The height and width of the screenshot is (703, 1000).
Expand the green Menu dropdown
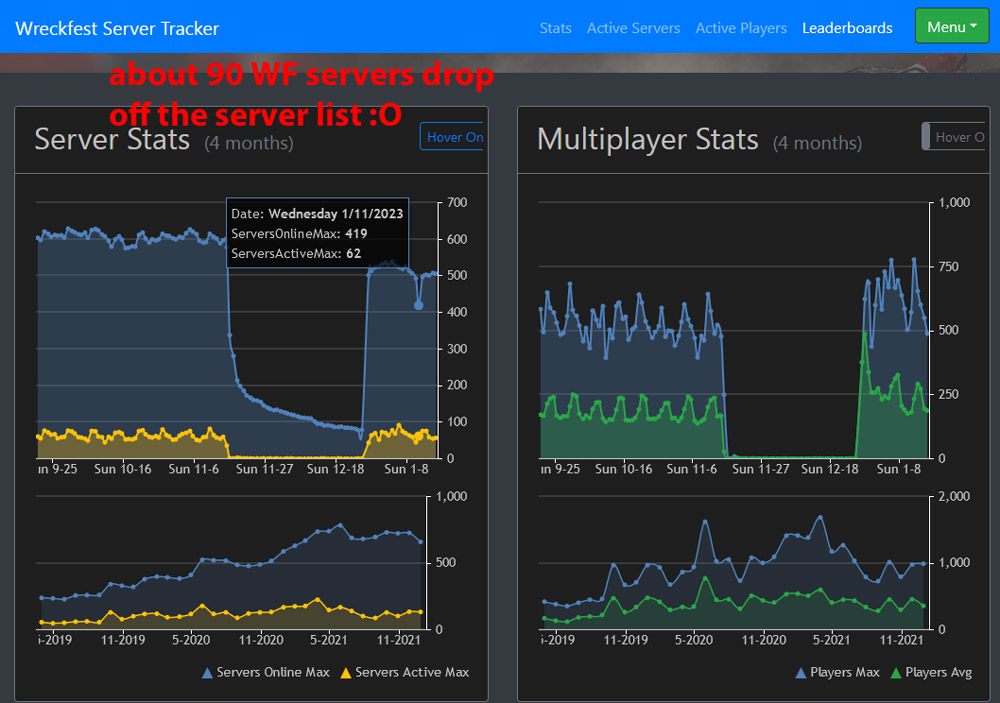[952, 27]
